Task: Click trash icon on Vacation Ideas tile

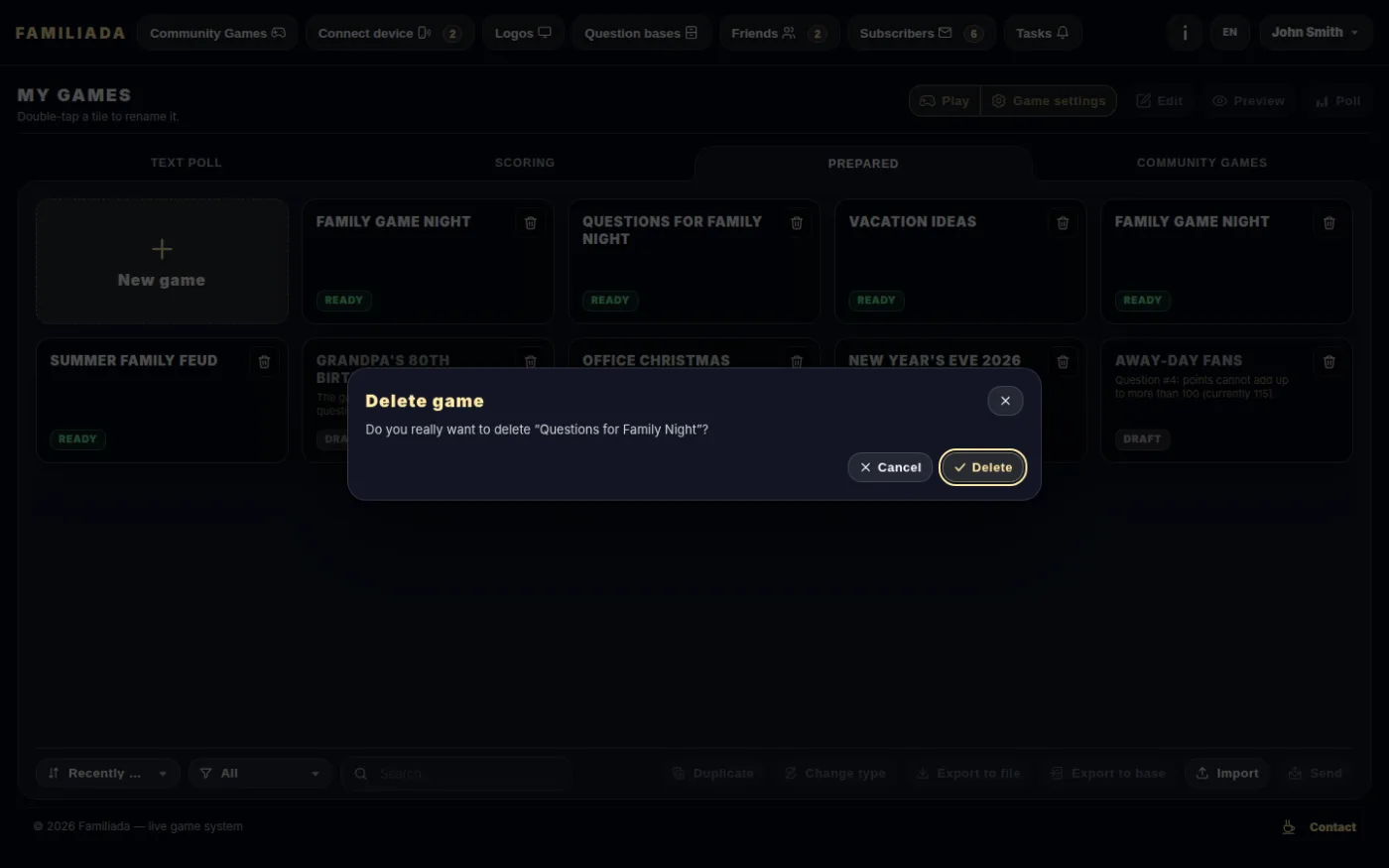Action: [x=1063, y=223]
